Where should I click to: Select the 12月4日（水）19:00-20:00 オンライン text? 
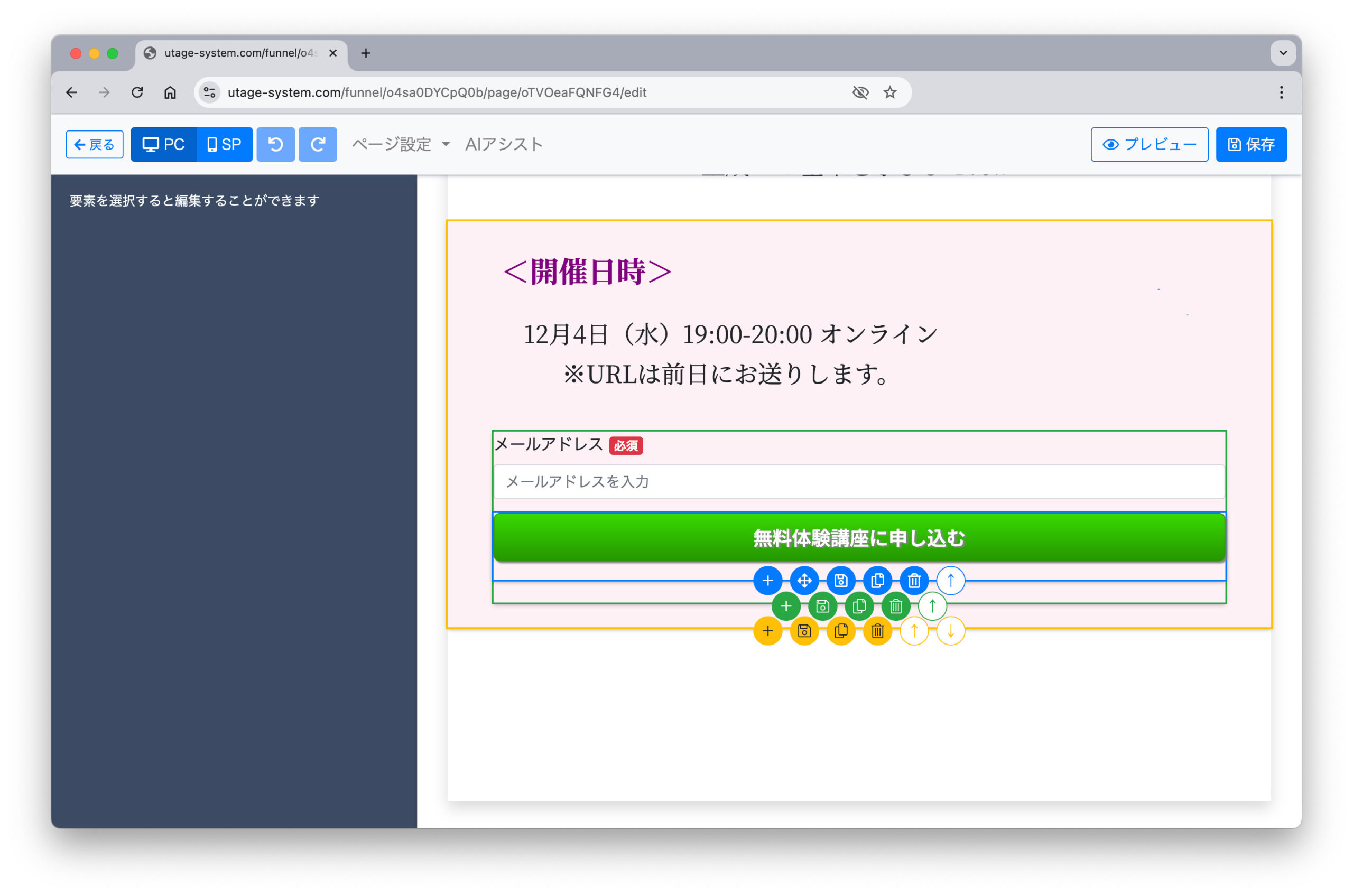[x=730, y=334]
